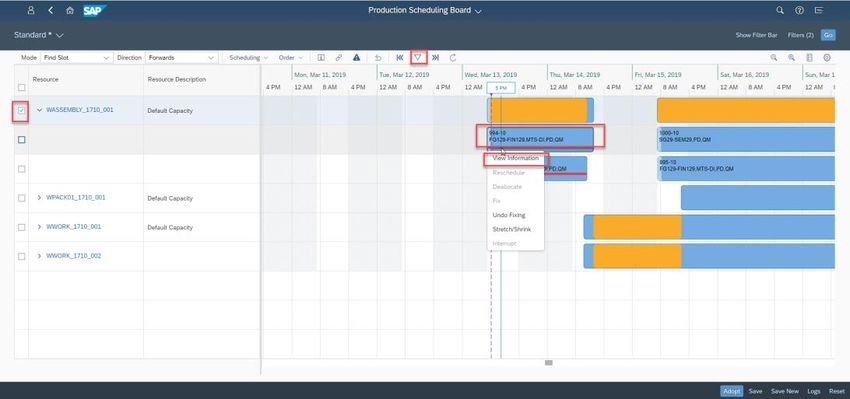
Task: Click the undo arrow in toolbar
Action: (x=378, y=57)
